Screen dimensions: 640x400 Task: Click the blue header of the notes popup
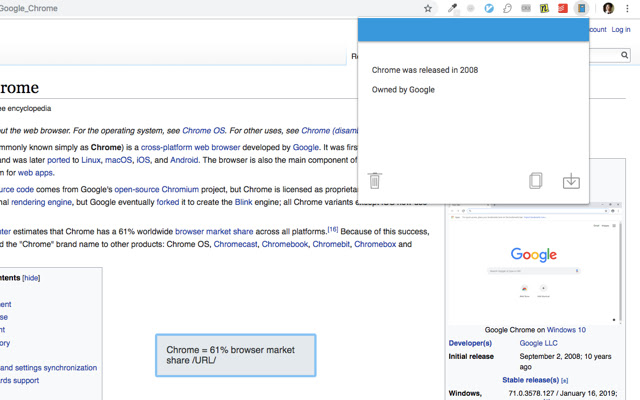point(473,29)
